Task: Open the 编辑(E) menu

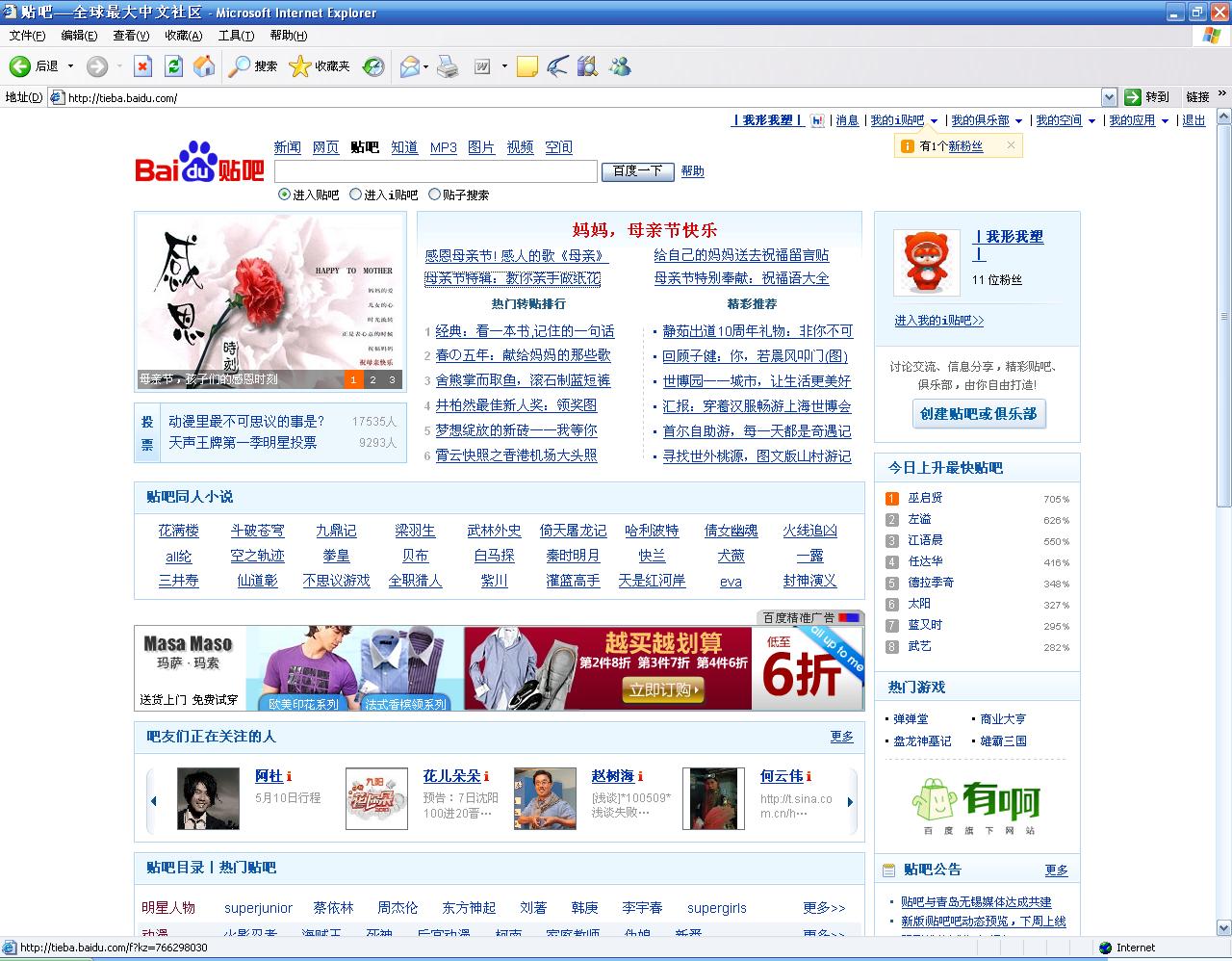Action: [79, 36]
